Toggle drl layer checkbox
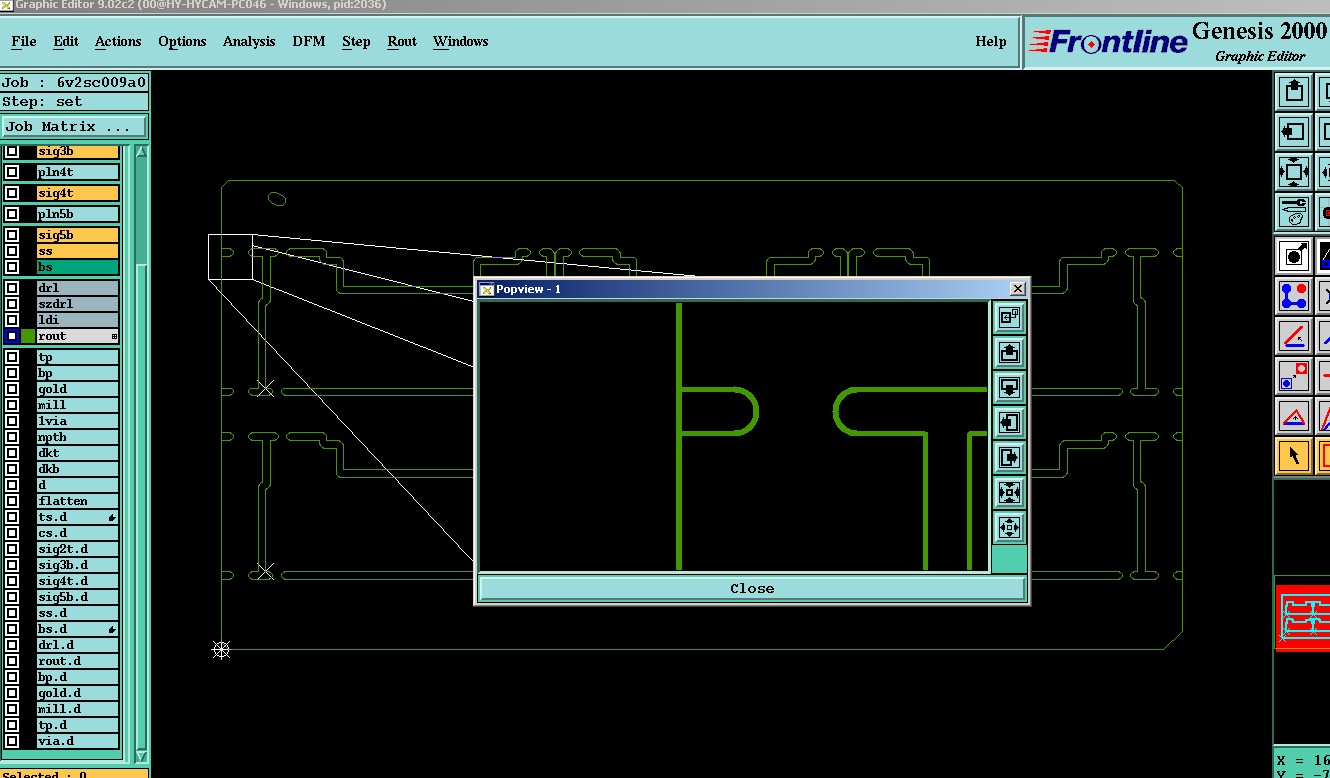 (12, 288)
